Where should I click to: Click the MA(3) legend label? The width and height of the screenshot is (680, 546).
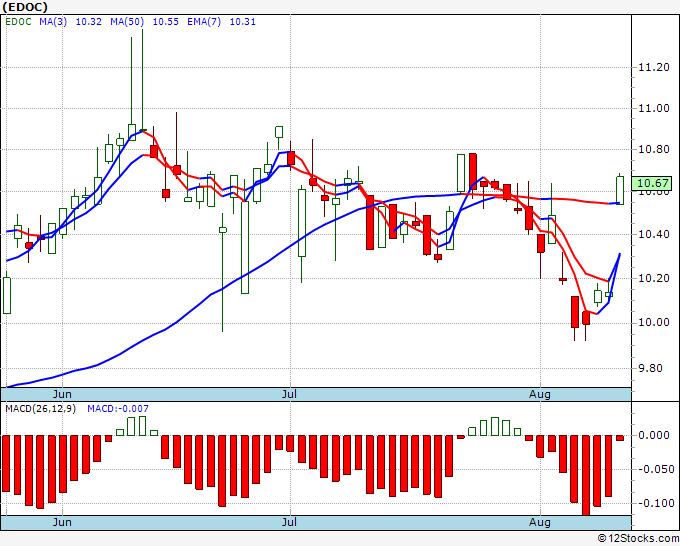53,22
